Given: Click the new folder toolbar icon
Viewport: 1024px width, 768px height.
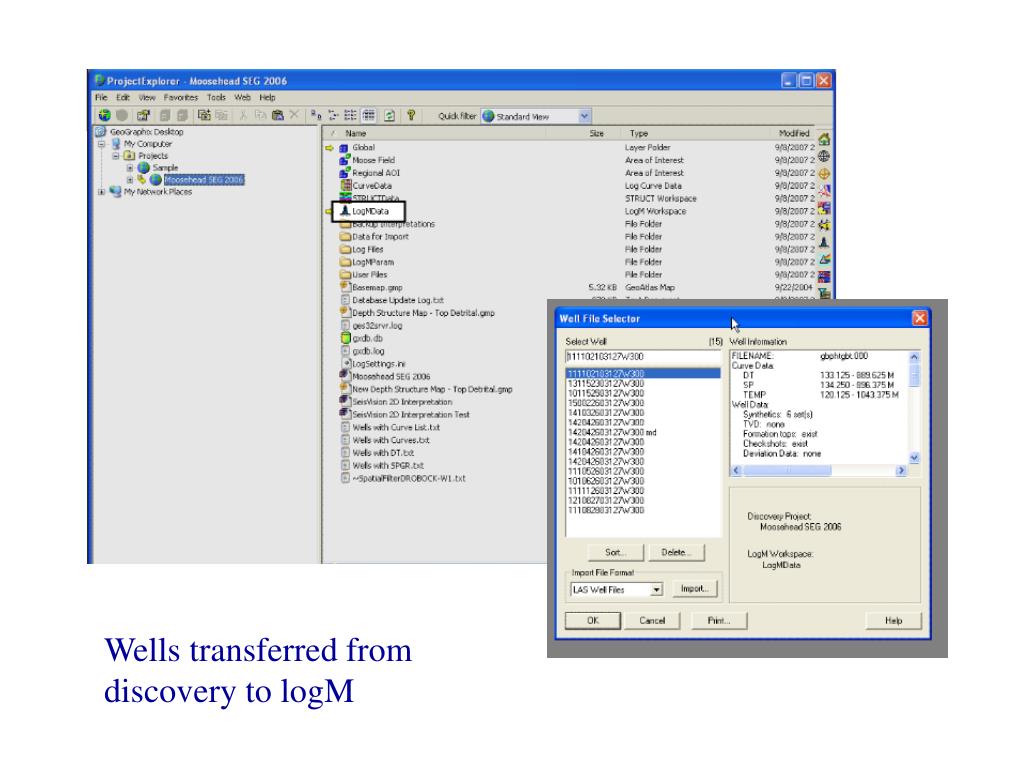Looking at the screenshot, I should click(x=204, y=116).
